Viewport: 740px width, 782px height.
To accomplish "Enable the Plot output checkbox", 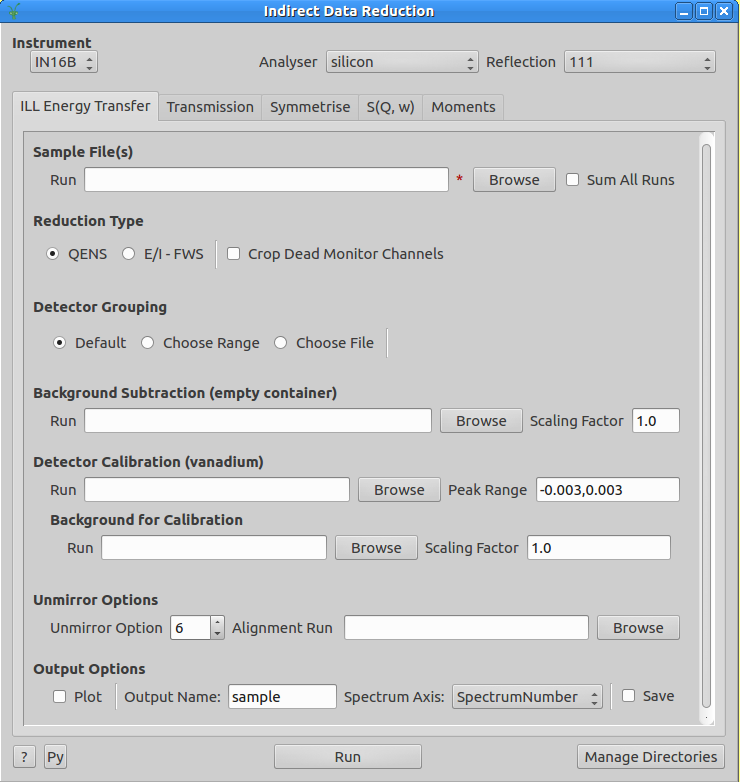I will (60, 697).
